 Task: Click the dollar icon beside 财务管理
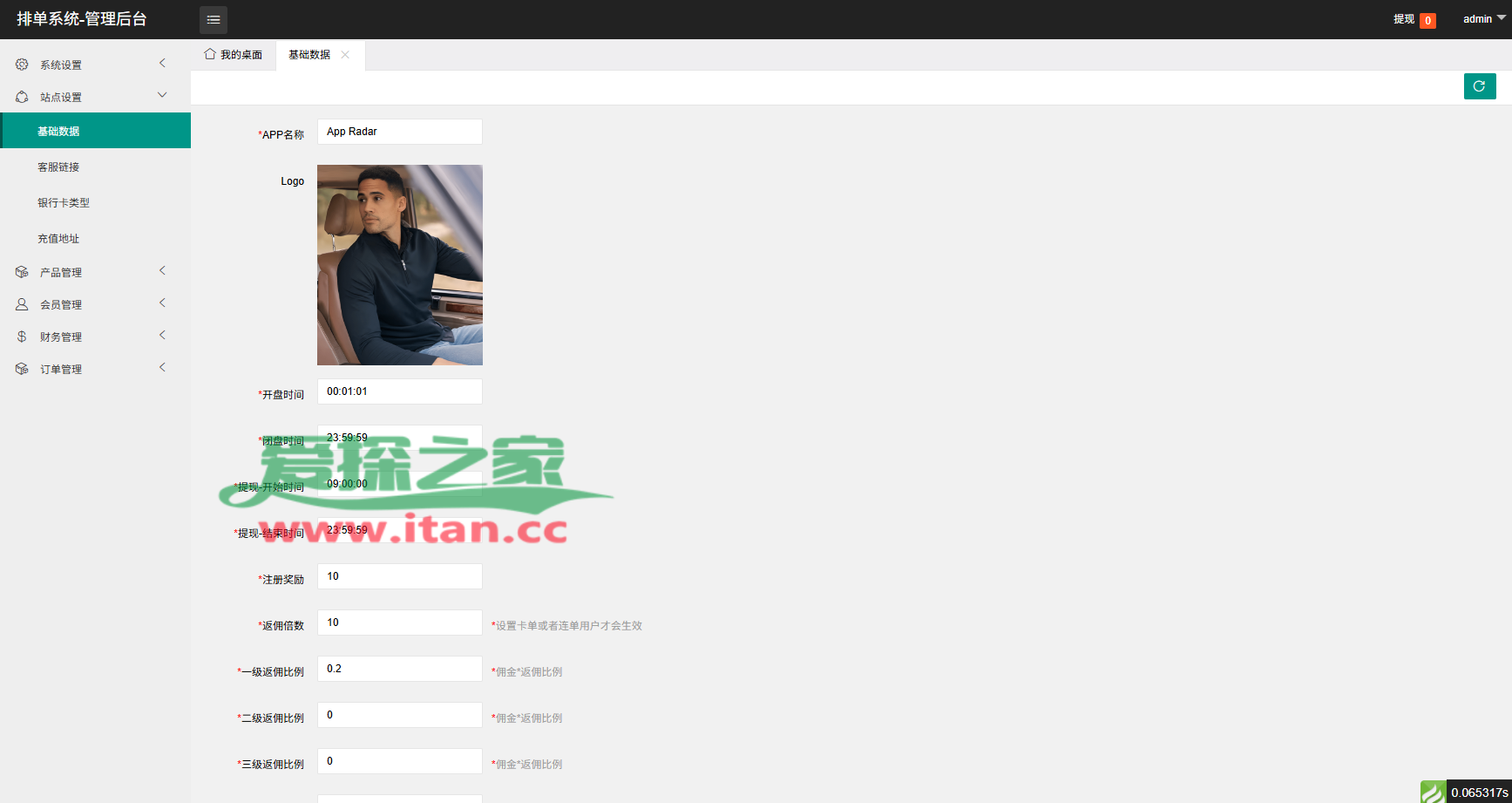22,337
